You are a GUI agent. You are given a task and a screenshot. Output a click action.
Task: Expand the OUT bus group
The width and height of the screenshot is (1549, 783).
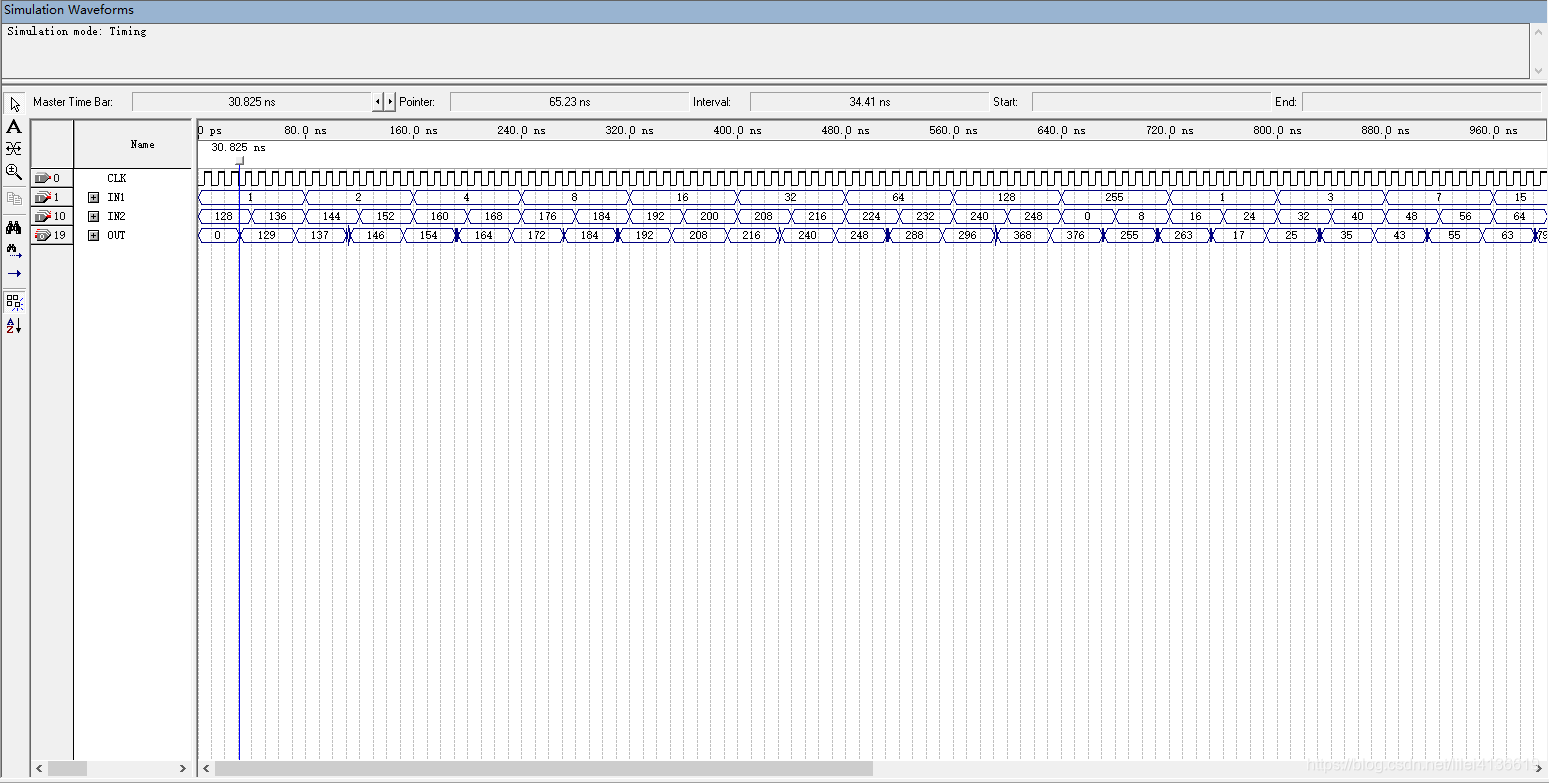(94, 235)
